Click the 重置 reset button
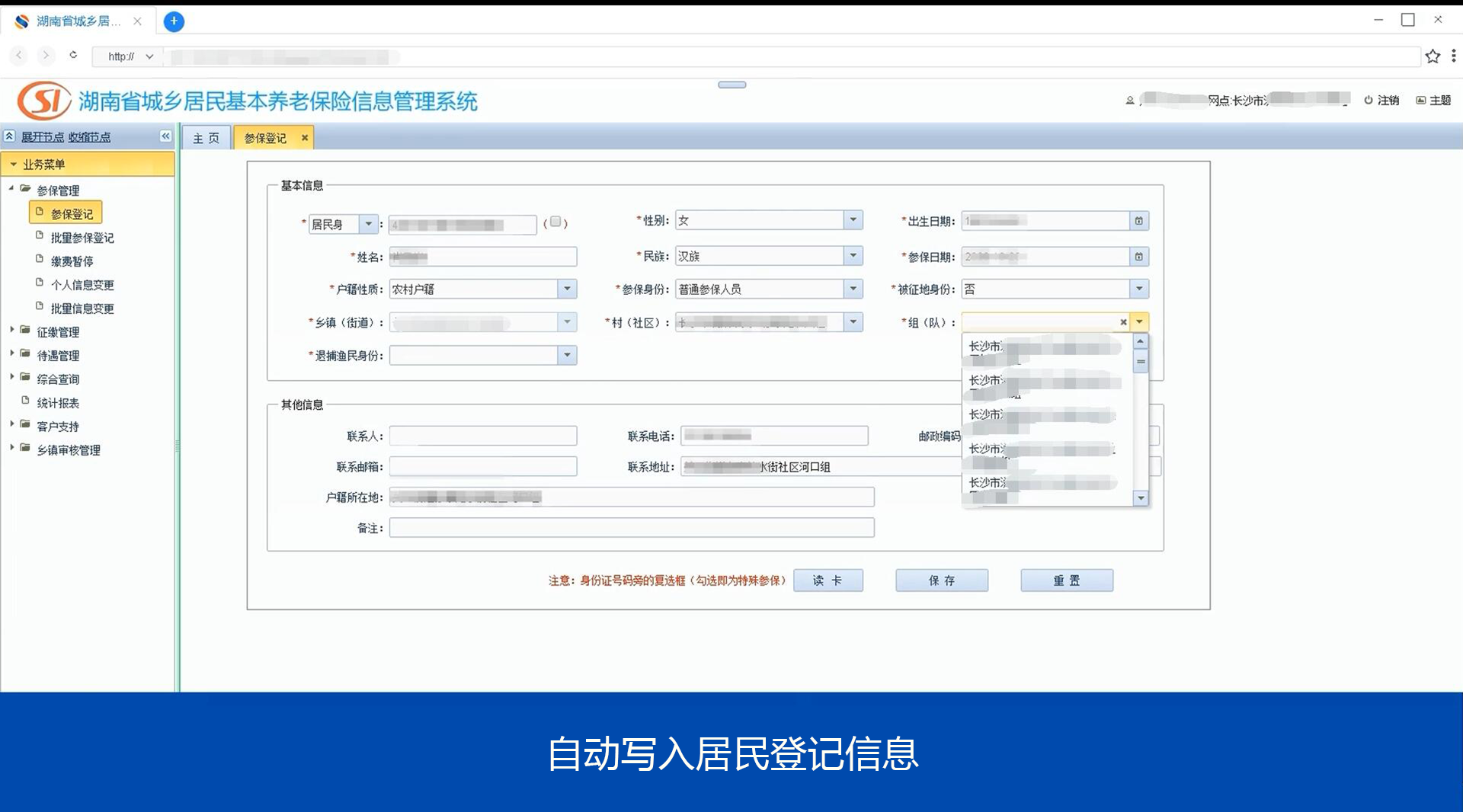This screenshot has width=1463, height=812. coord(1066,580)
